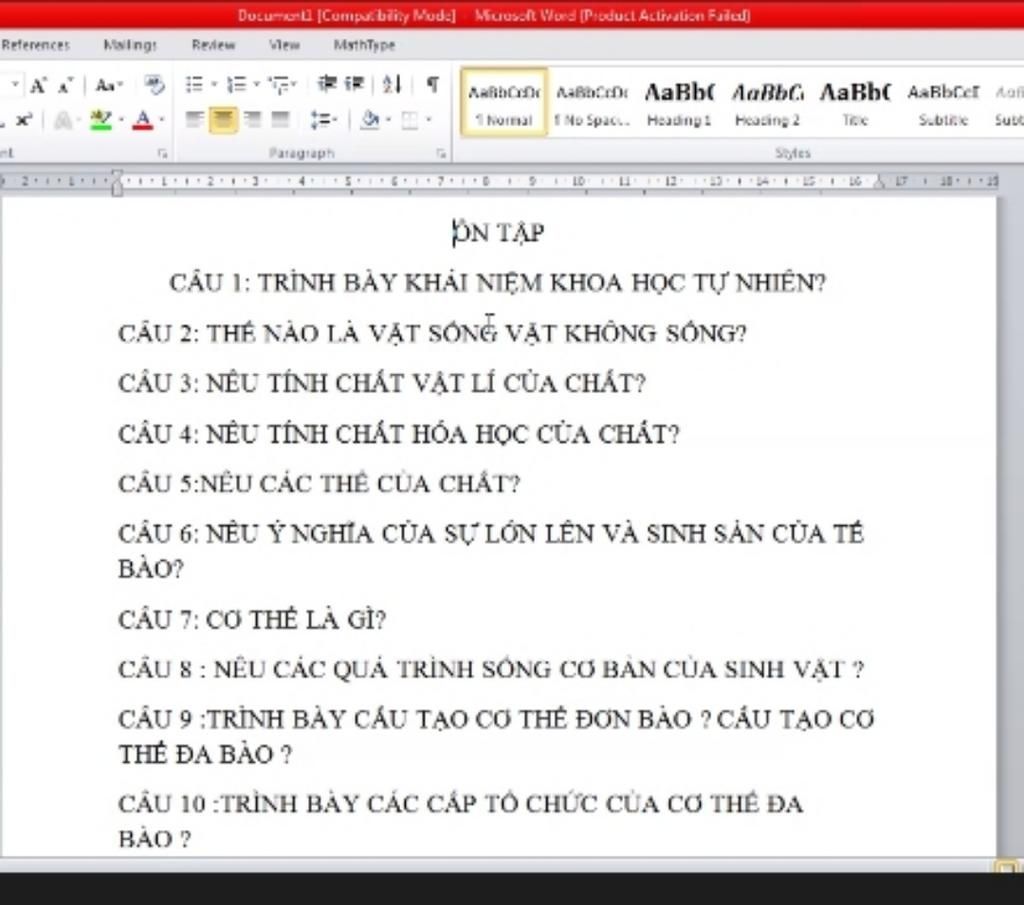1024x905 pixels.
Task: Click the Borders icon
Action: (409, 119)
